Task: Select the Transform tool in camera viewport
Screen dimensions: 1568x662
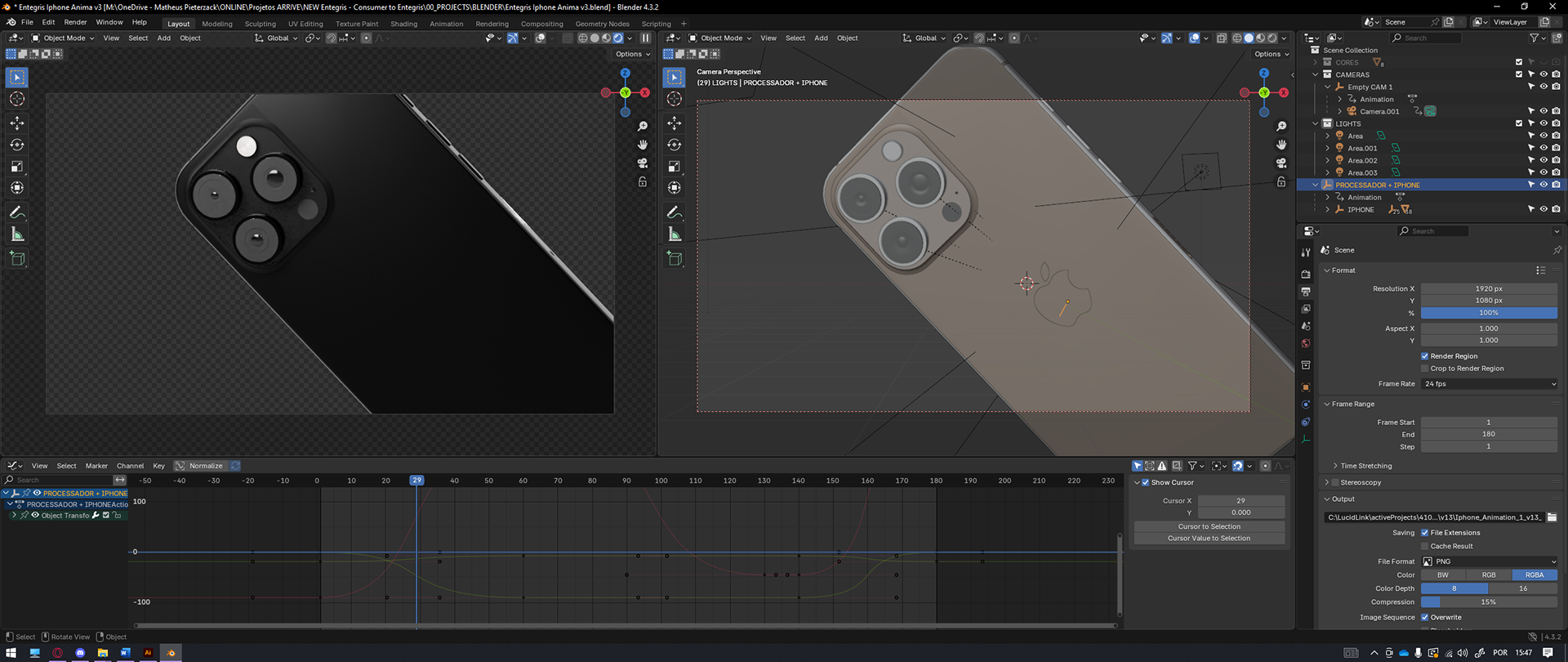Action: click(x=675, y=188)
